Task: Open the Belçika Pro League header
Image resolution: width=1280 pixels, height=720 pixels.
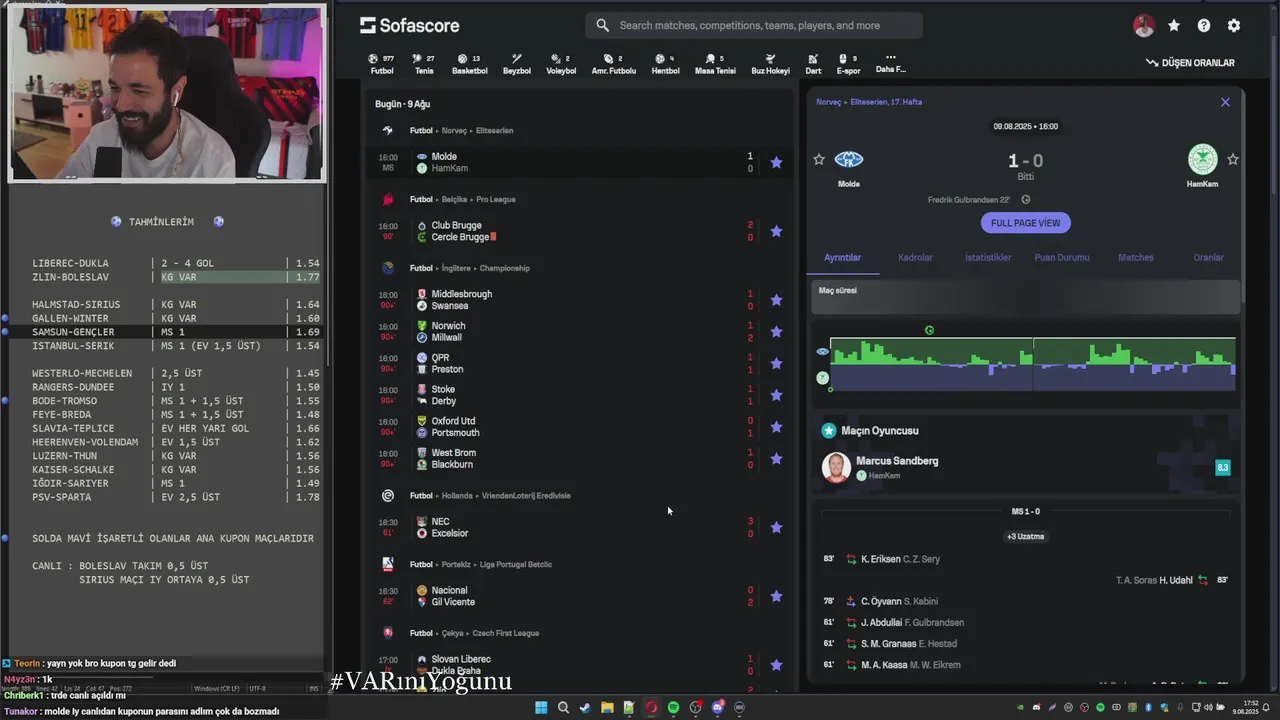Action: click(462, 199)
